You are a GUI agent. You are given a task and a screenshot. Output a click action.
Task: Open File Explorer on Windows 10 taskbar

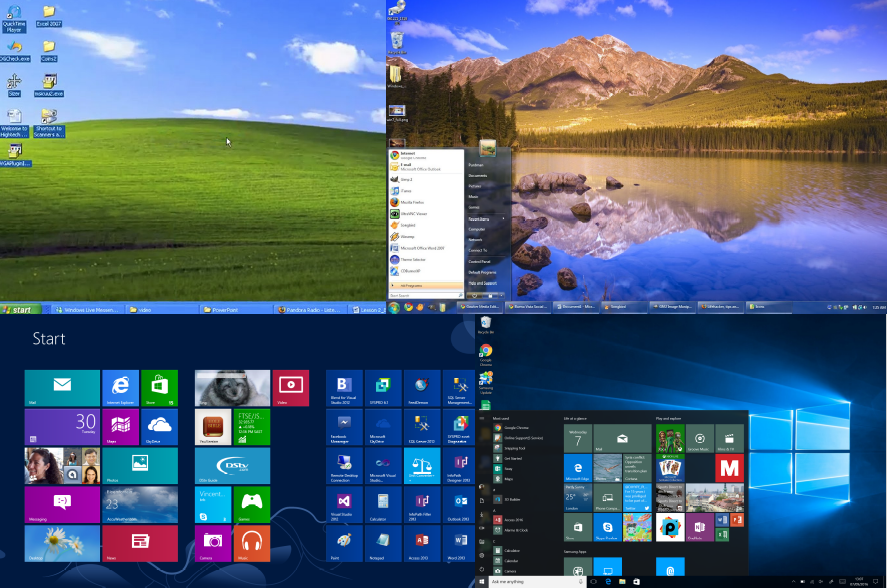point(622,582)
